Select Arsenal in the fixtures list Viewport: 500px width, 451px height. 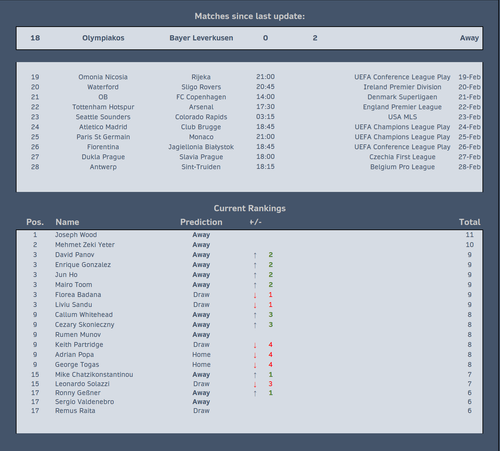pos(201,107)
